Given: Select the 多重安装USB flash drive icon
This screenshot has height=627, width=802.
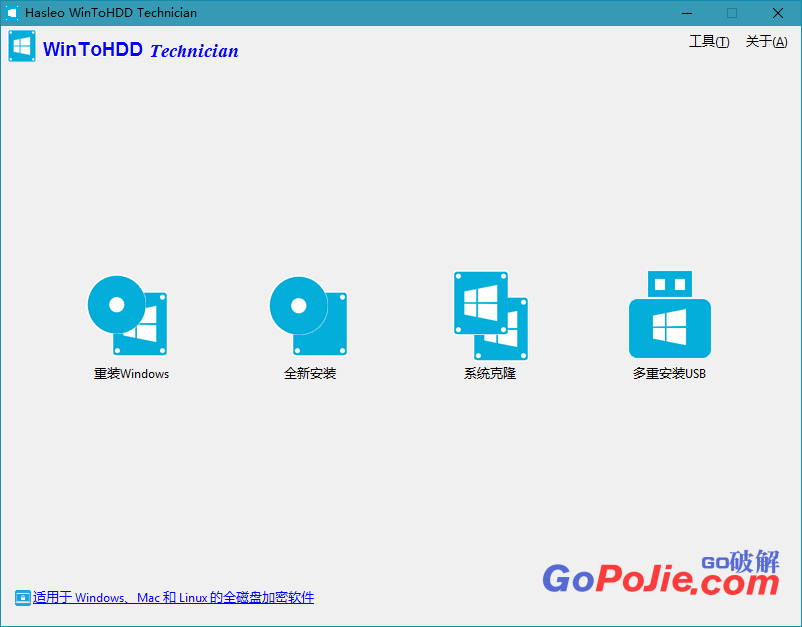Looking at the screenshot, I should (x=670, y=314).
